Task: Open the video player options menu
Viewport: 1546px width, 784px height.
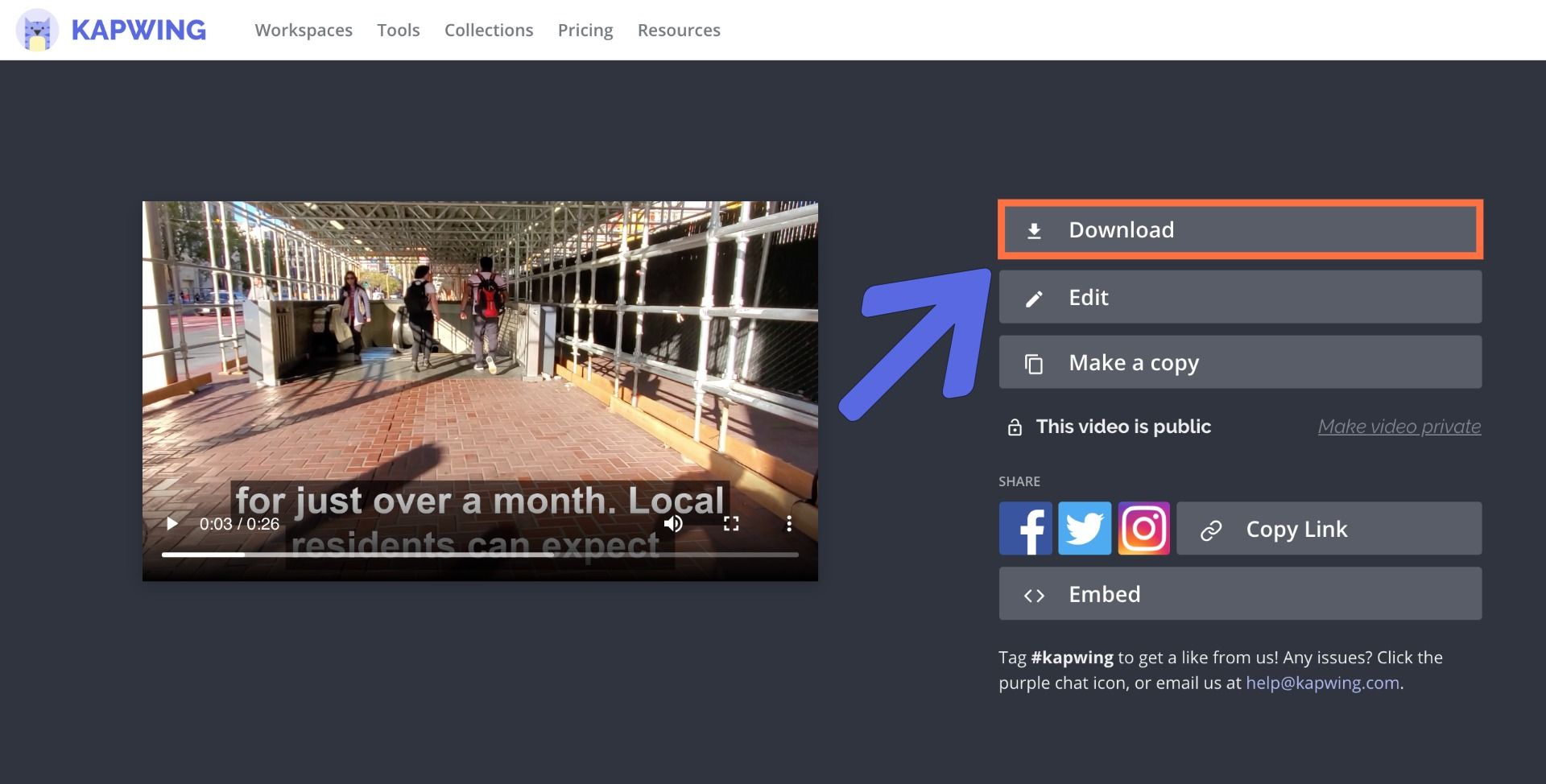Action: coord(789,523)
